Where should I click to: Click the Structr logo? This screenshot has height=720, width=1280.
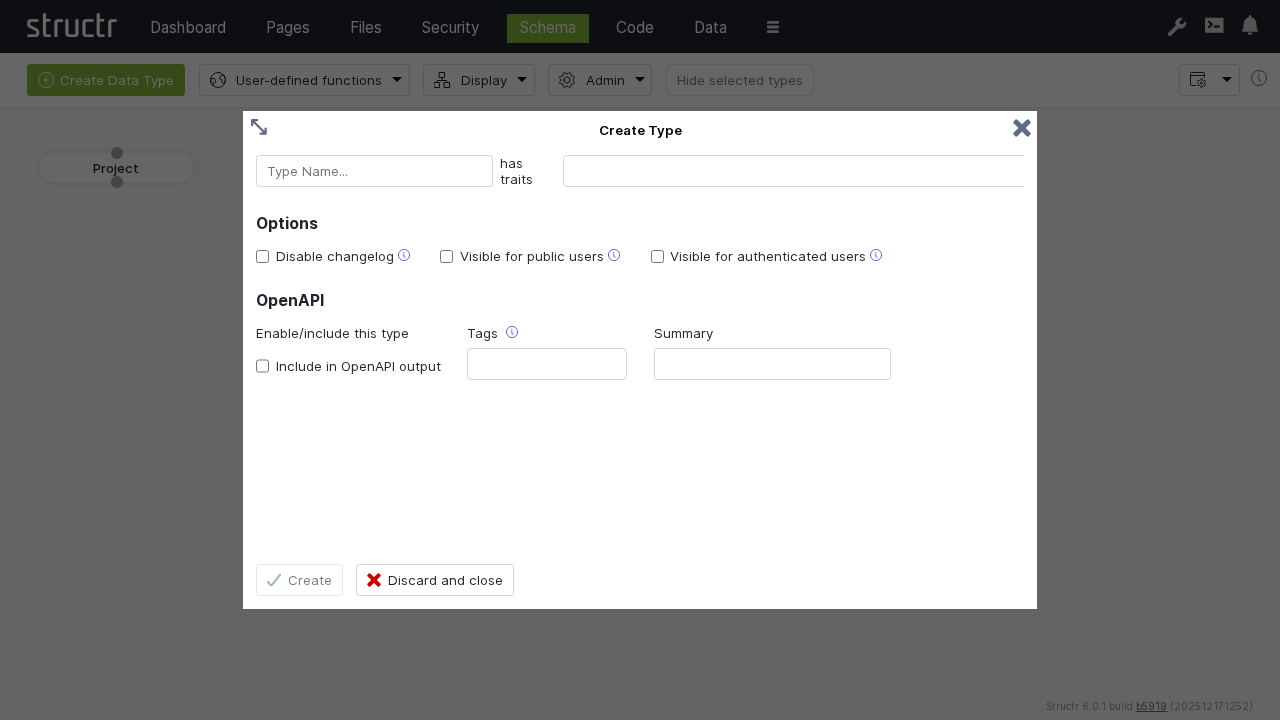tap(71, 26)
